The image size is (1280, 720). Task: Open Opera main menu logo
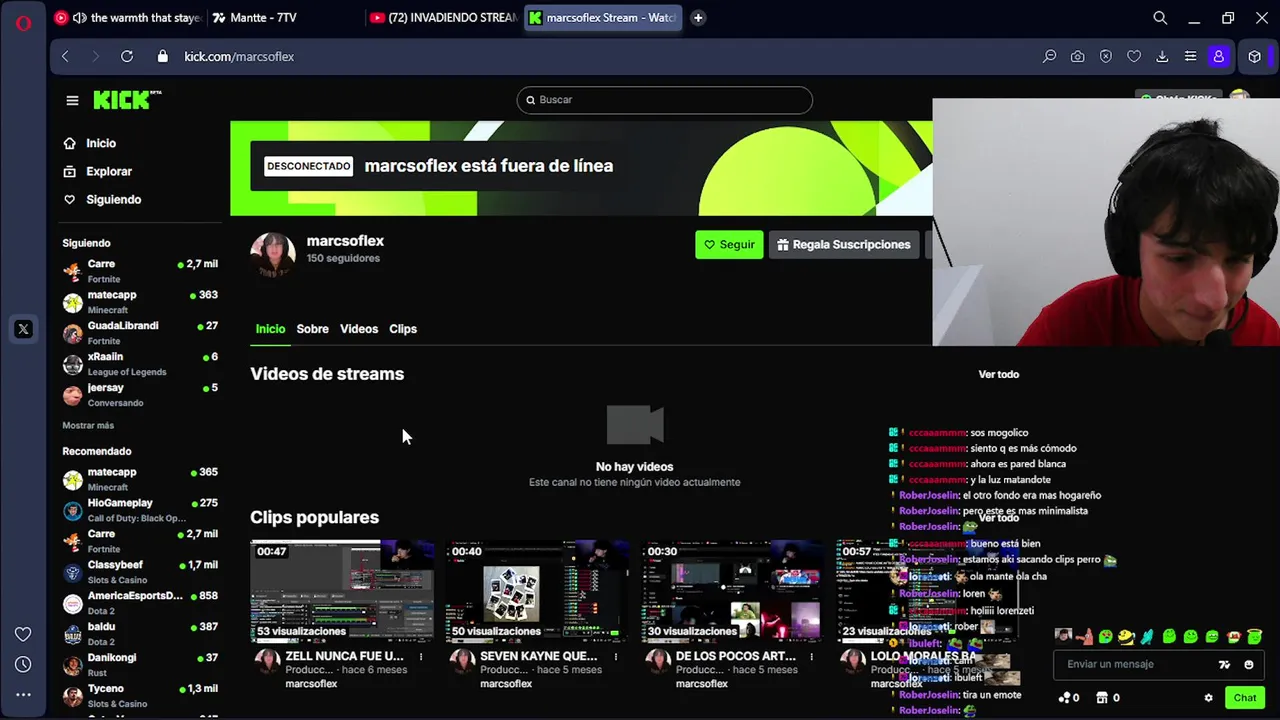[x=23, y=22]
